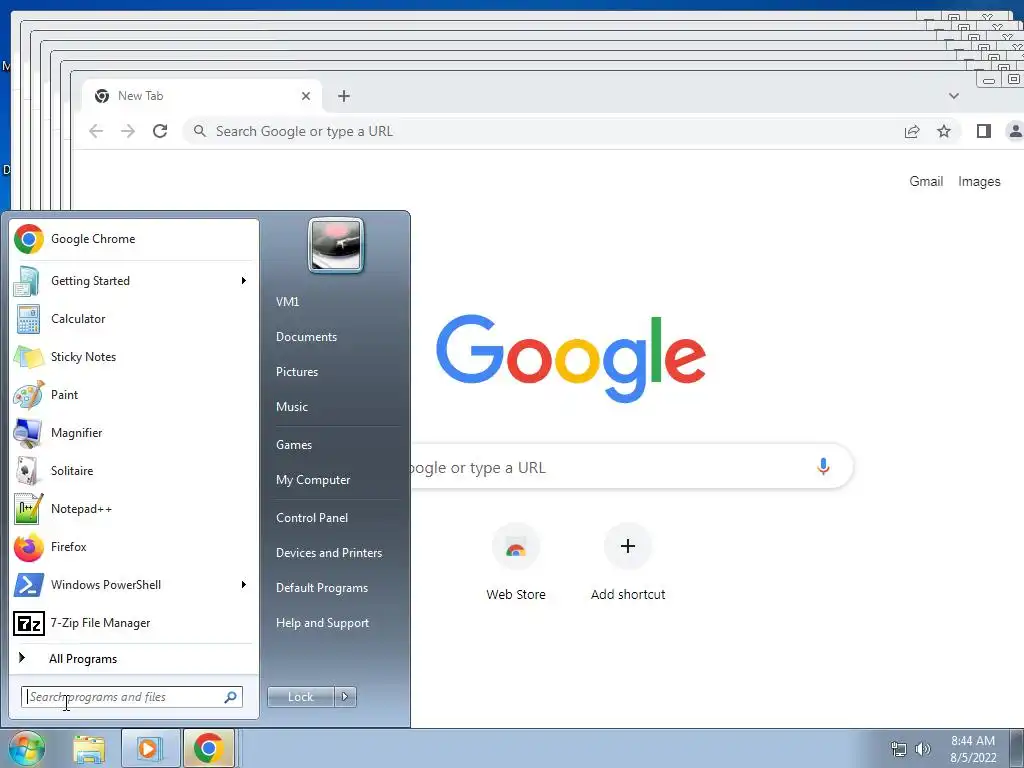Open Windows Explorer from the taskbar
This screenshot has width=1024, height=768.
click(89, 749)
